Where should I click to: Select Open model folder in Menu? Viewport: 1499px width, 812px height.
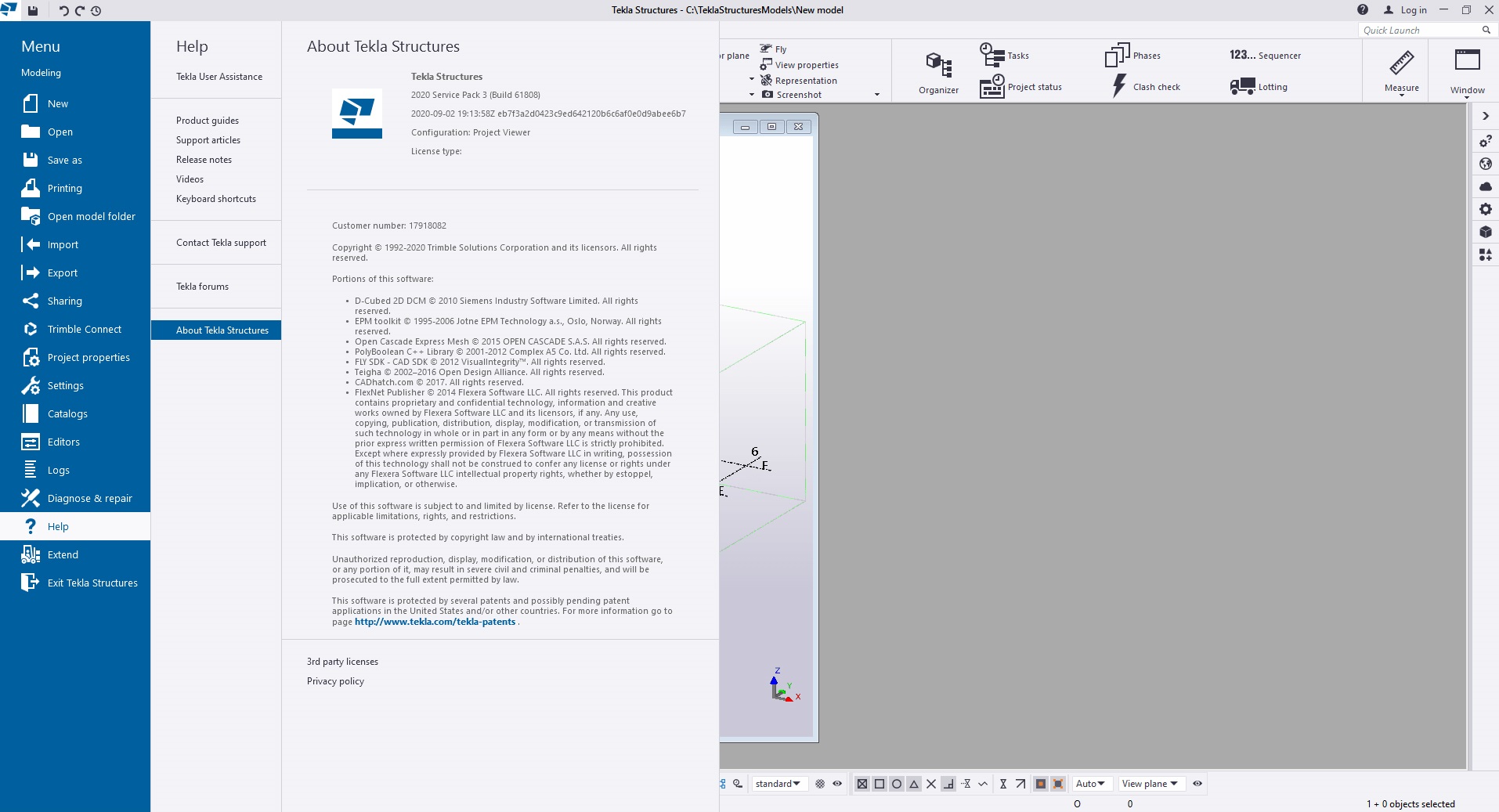point(75,216)
